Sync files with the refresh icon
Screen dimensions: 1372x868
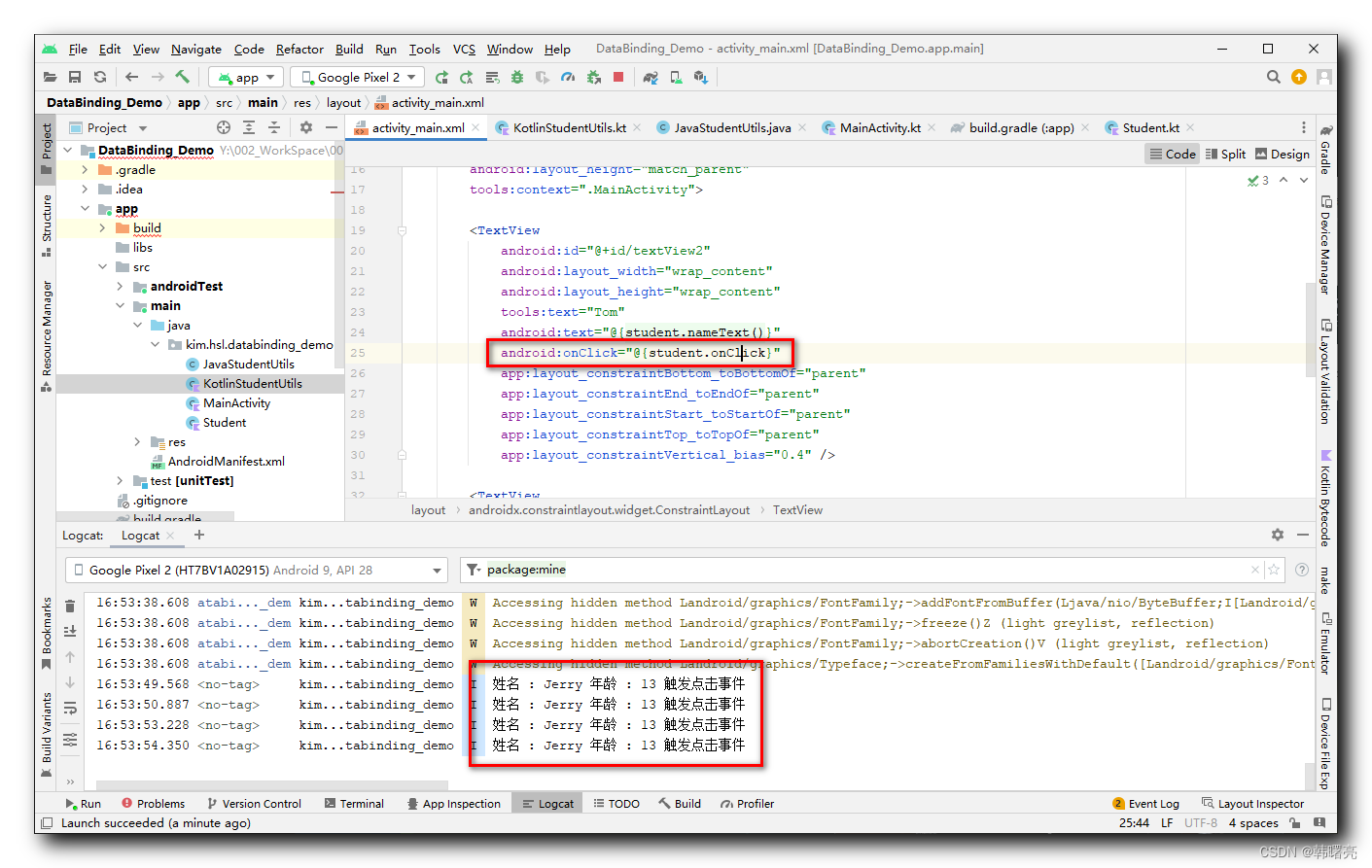100,77
